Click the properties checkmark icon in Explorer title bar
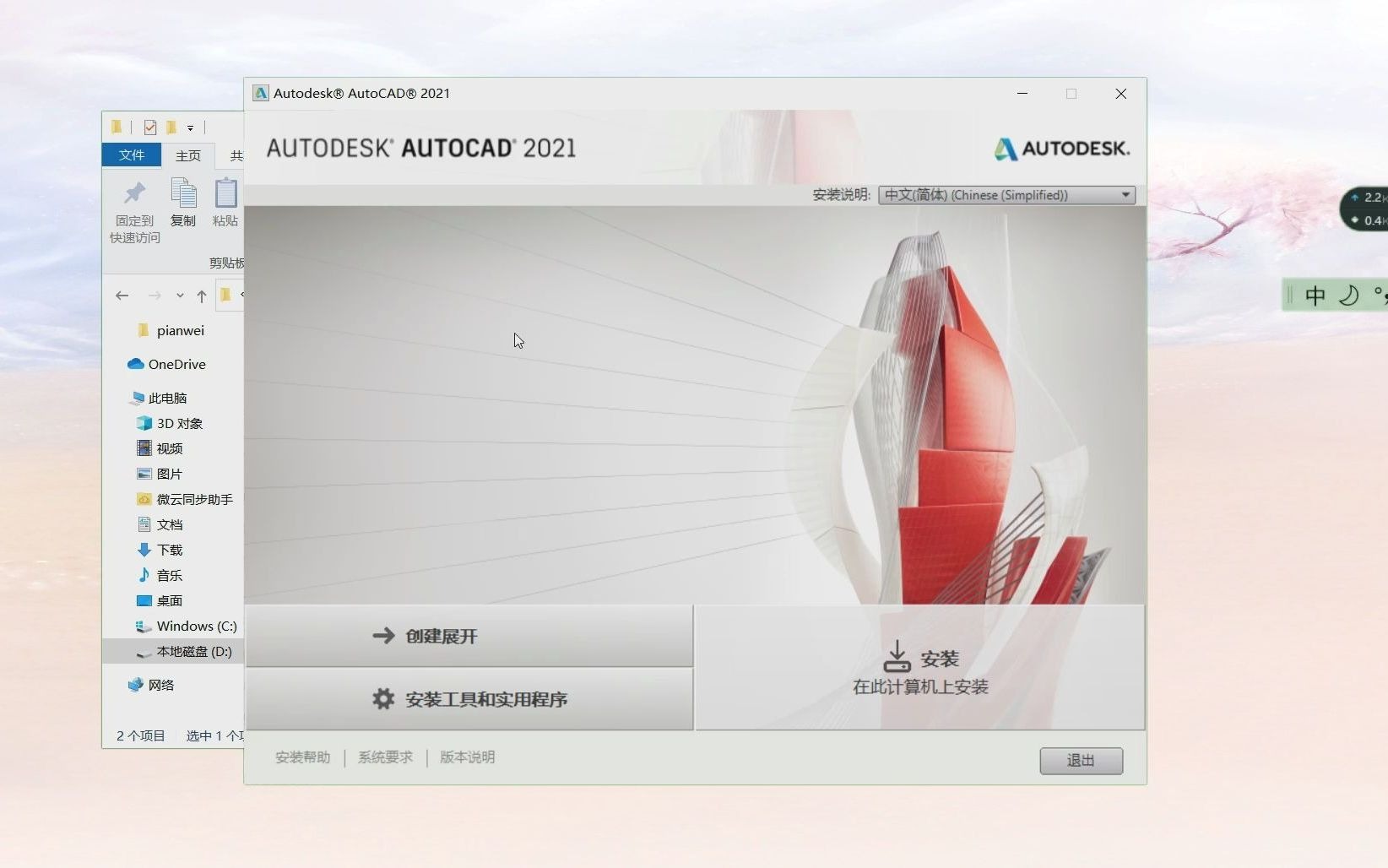Viewport: 1388px width, 868px height. [150, 127]
